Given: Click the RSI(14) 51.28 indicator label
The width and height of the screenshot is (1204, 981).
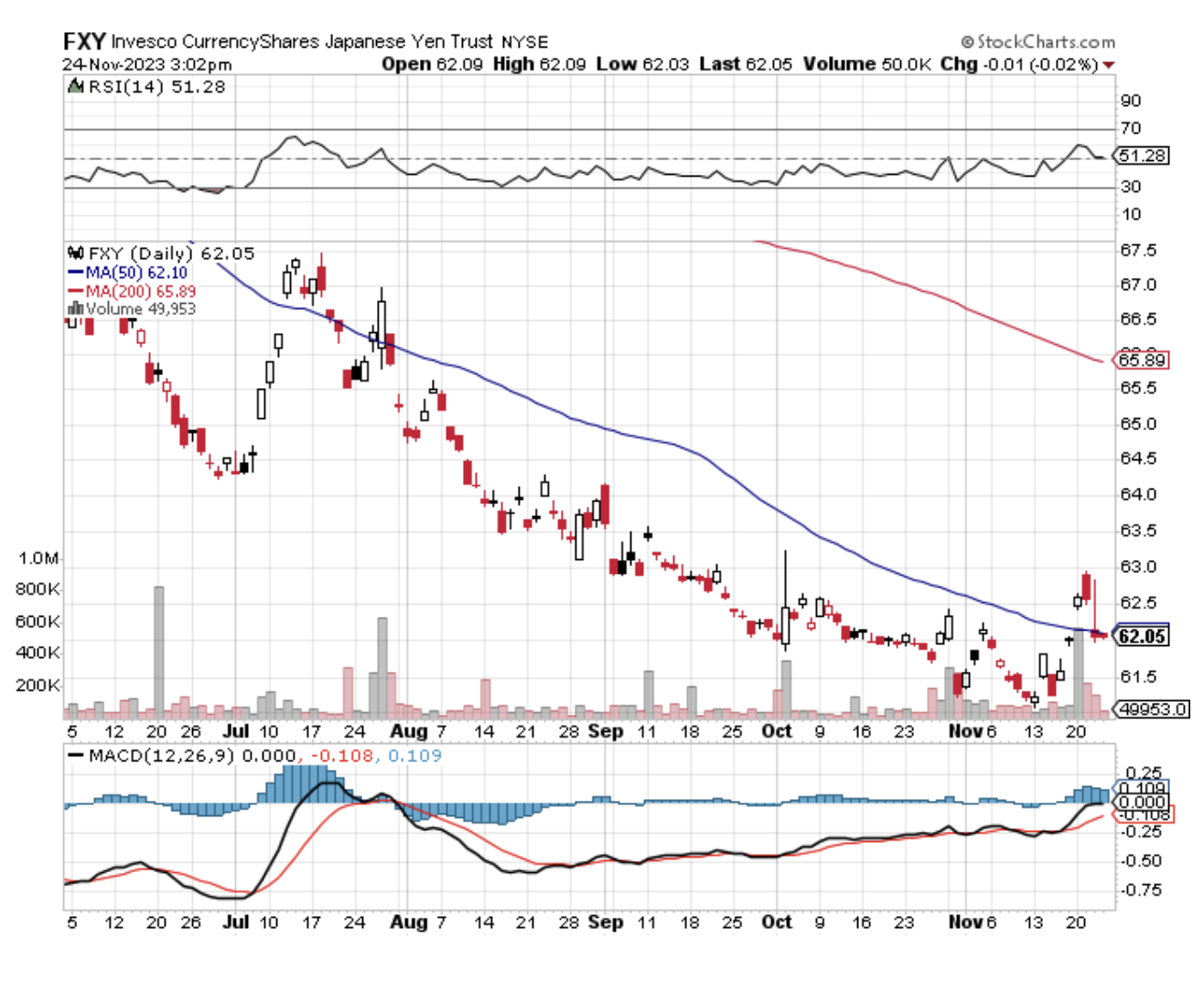Looking at the screenshot, I should [156, 87].
